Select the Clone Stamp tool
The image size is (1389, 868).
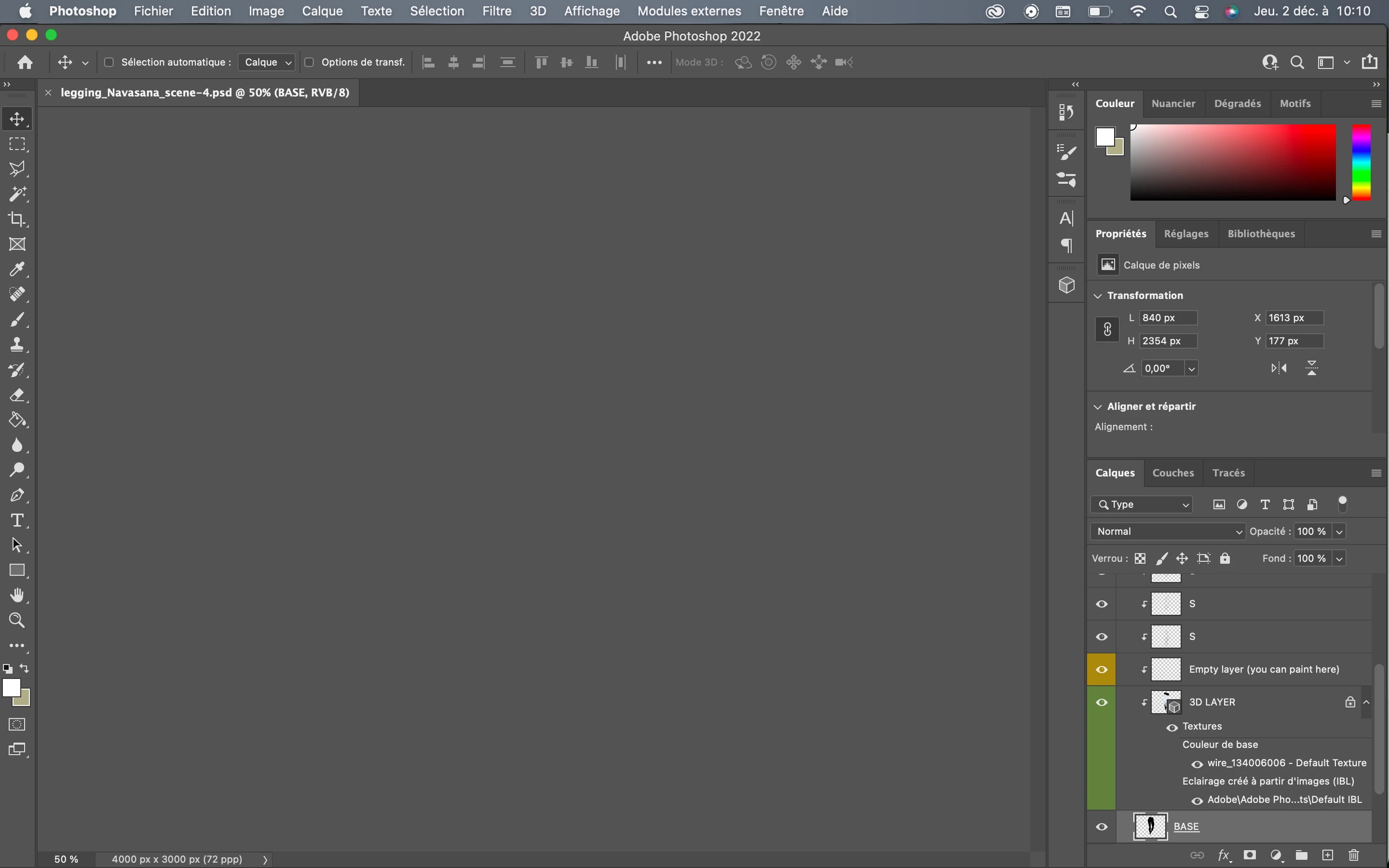17,344
